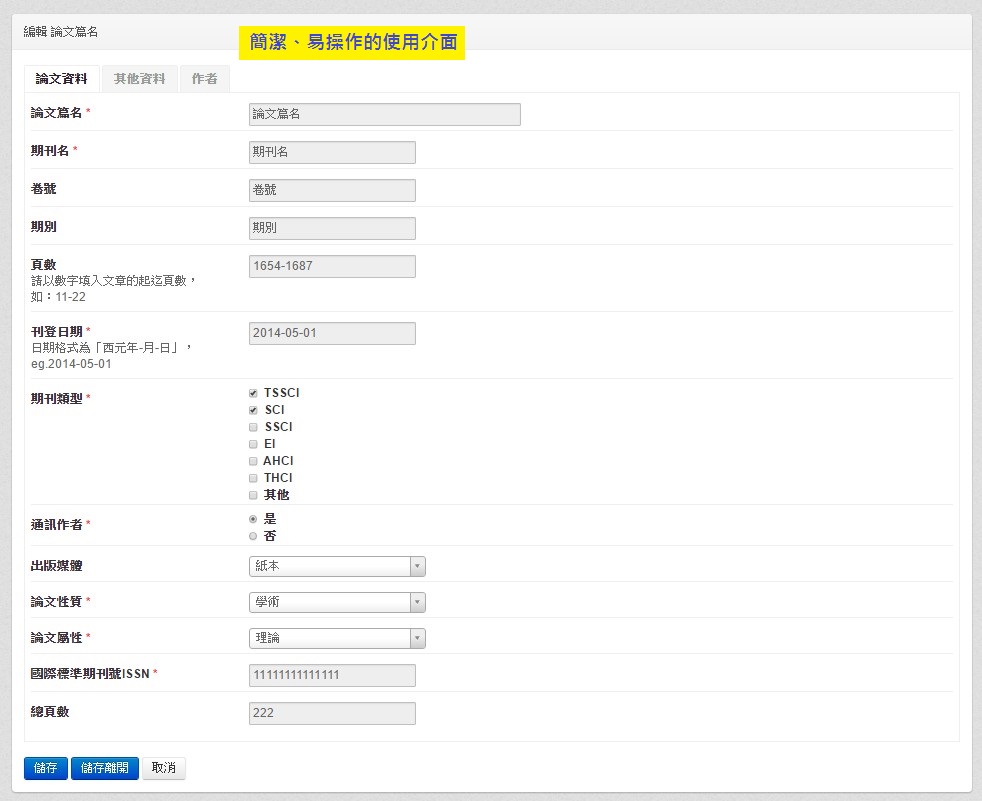
Task: Focus the 論文篇名 text field
Action: coord(384,114)
